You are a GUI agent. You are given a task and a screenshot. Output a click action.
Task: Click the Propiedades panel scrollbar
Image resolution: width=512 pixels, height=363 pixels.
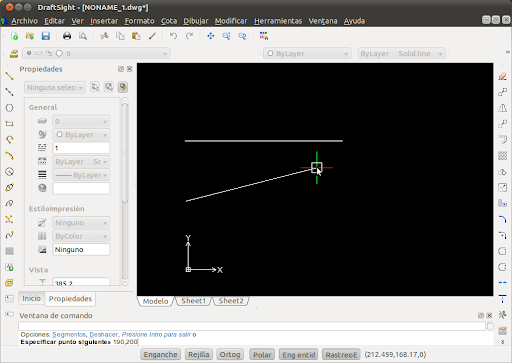point(125,153)
